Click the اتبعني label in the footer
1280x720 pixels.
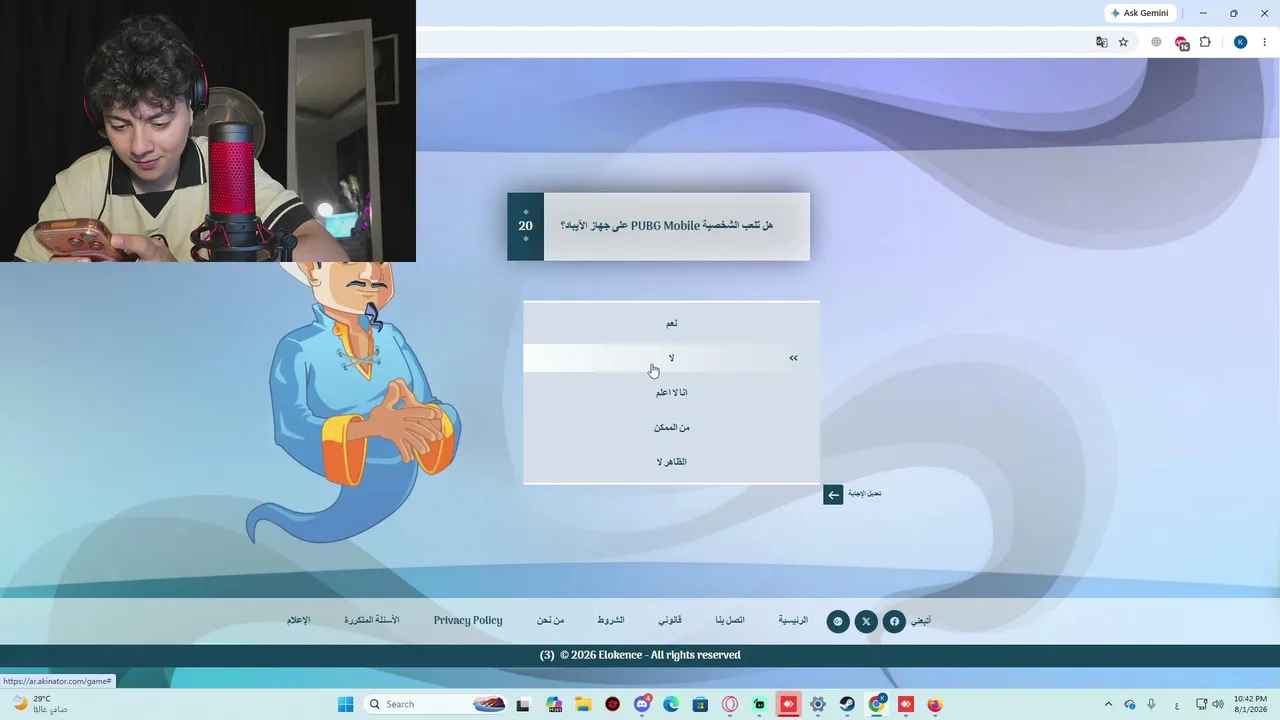pyautogui.click(x=921, y=621)
